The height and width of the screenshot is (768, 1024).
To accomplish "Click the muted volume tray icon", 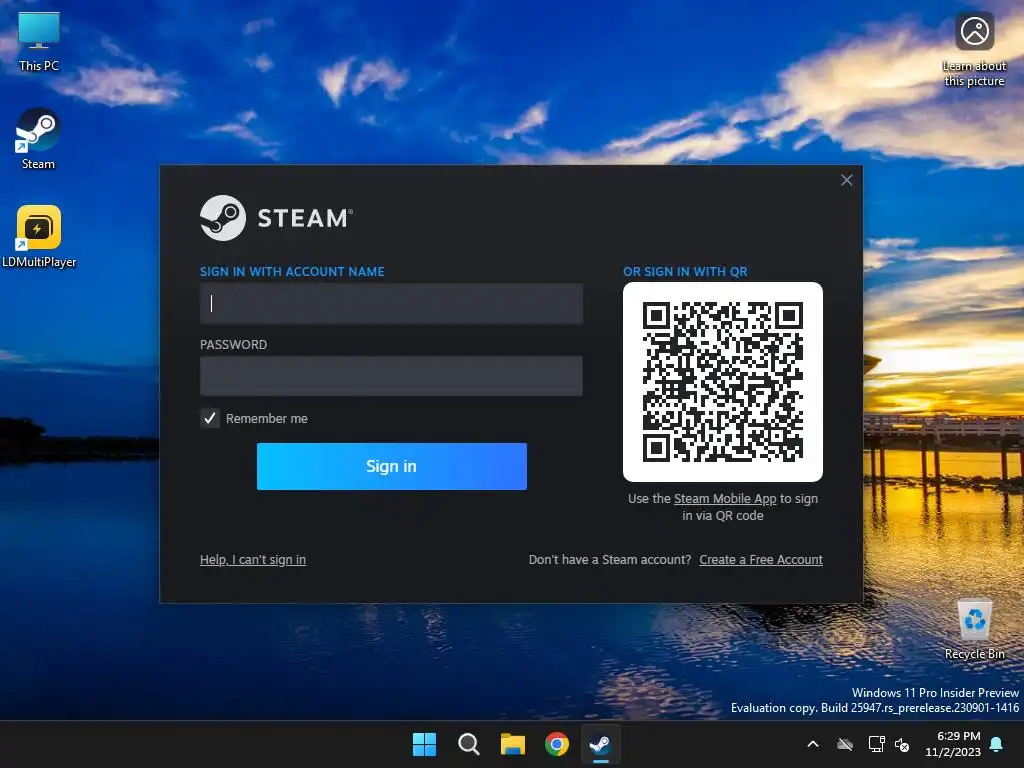I will pos(903,744).
